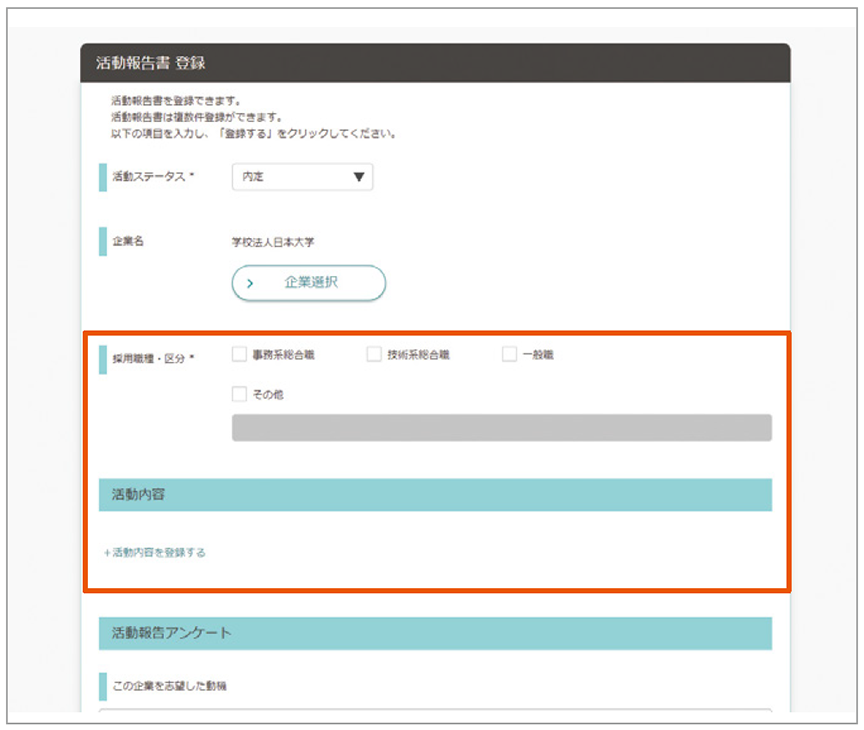
Task: Click the 活動ステータス label
Action: (x=153, y=176)
